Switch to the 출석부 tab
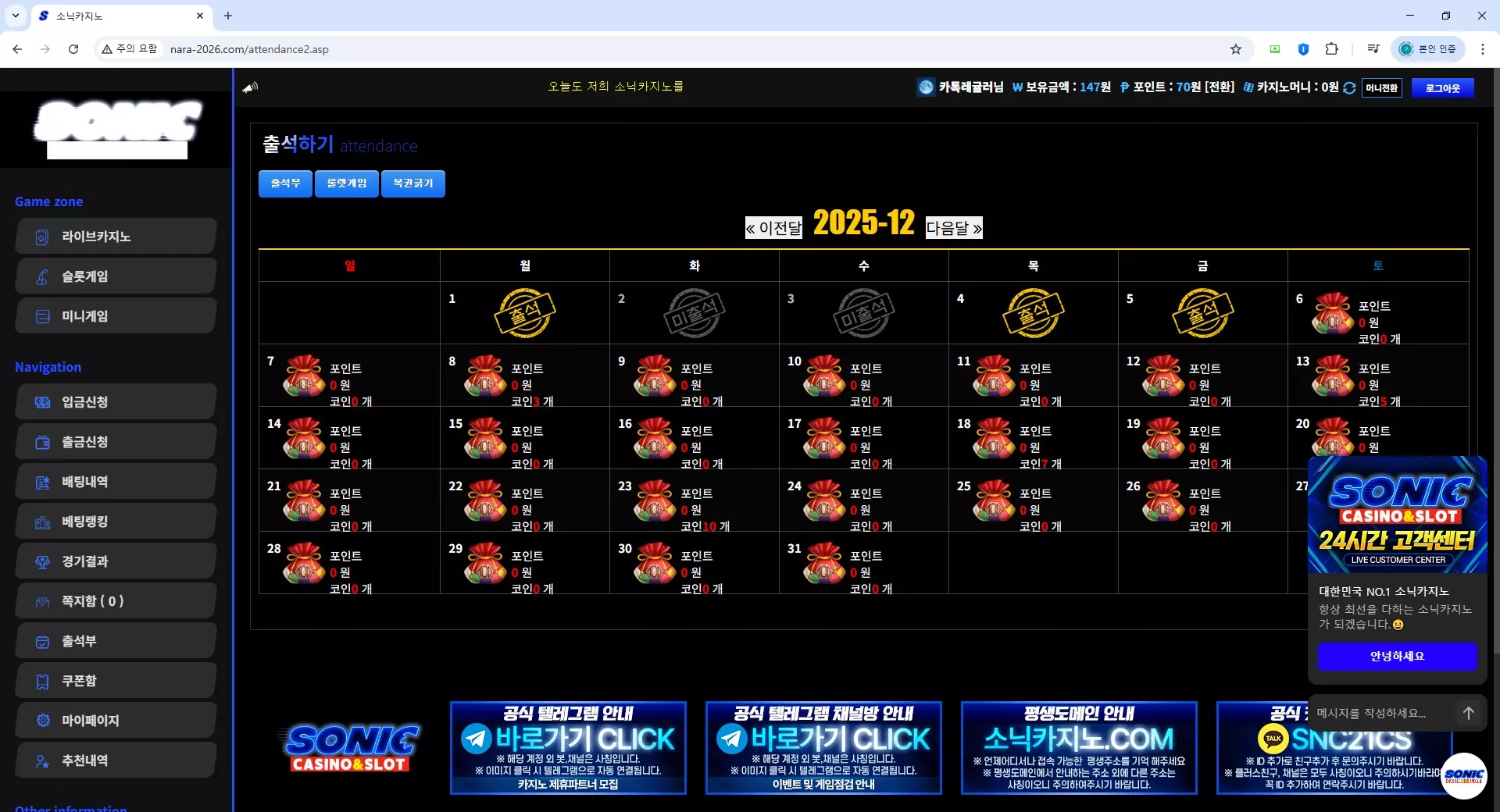 point(285,183)
